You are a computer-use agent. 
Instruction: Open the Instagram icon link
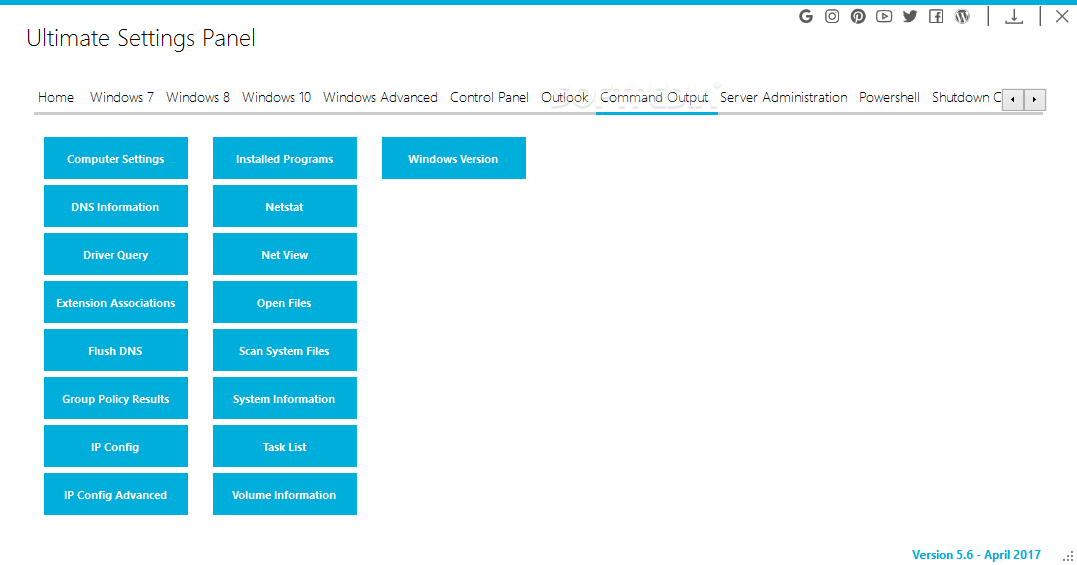832,16
